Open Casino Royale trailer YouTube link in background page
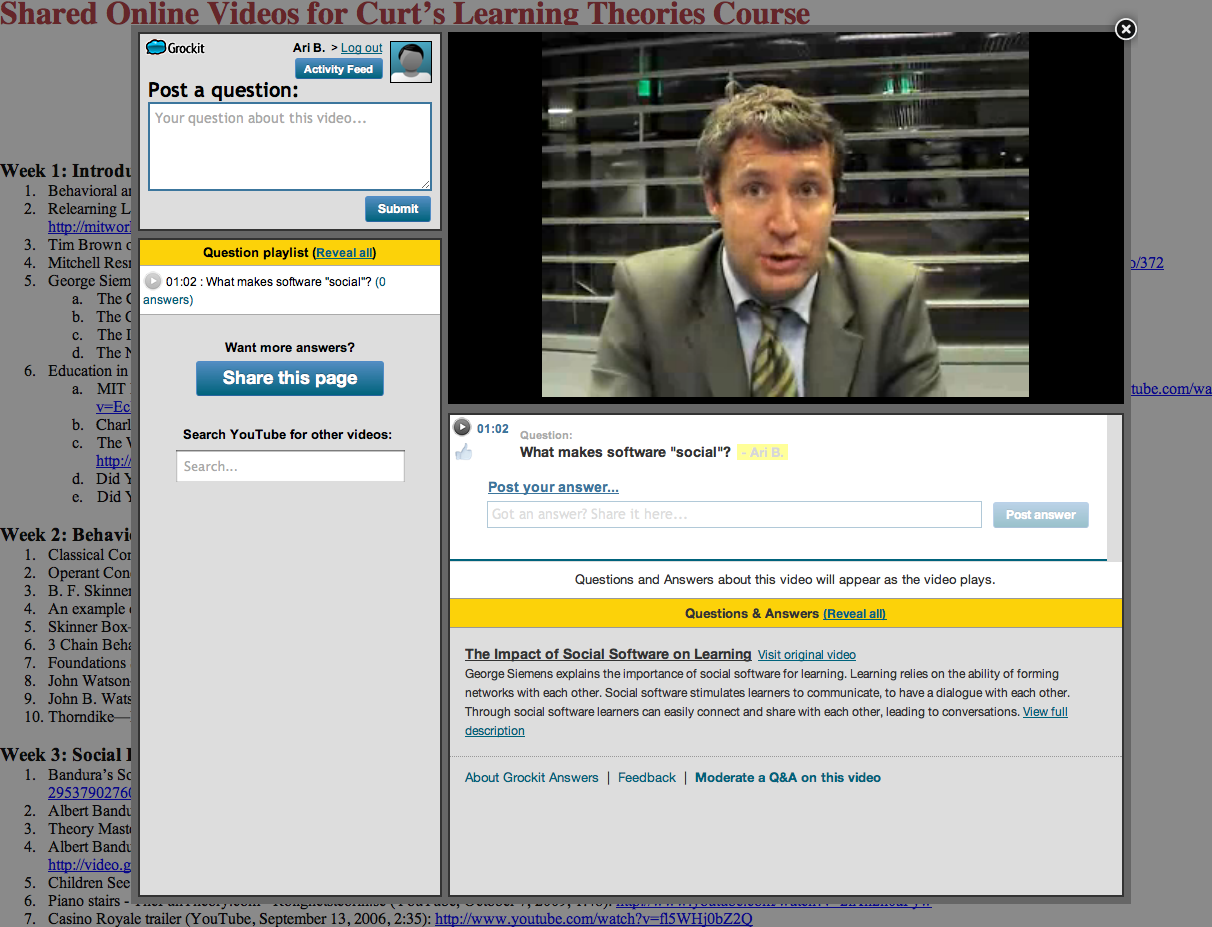The image size is (1212, 927). (594, 919)
